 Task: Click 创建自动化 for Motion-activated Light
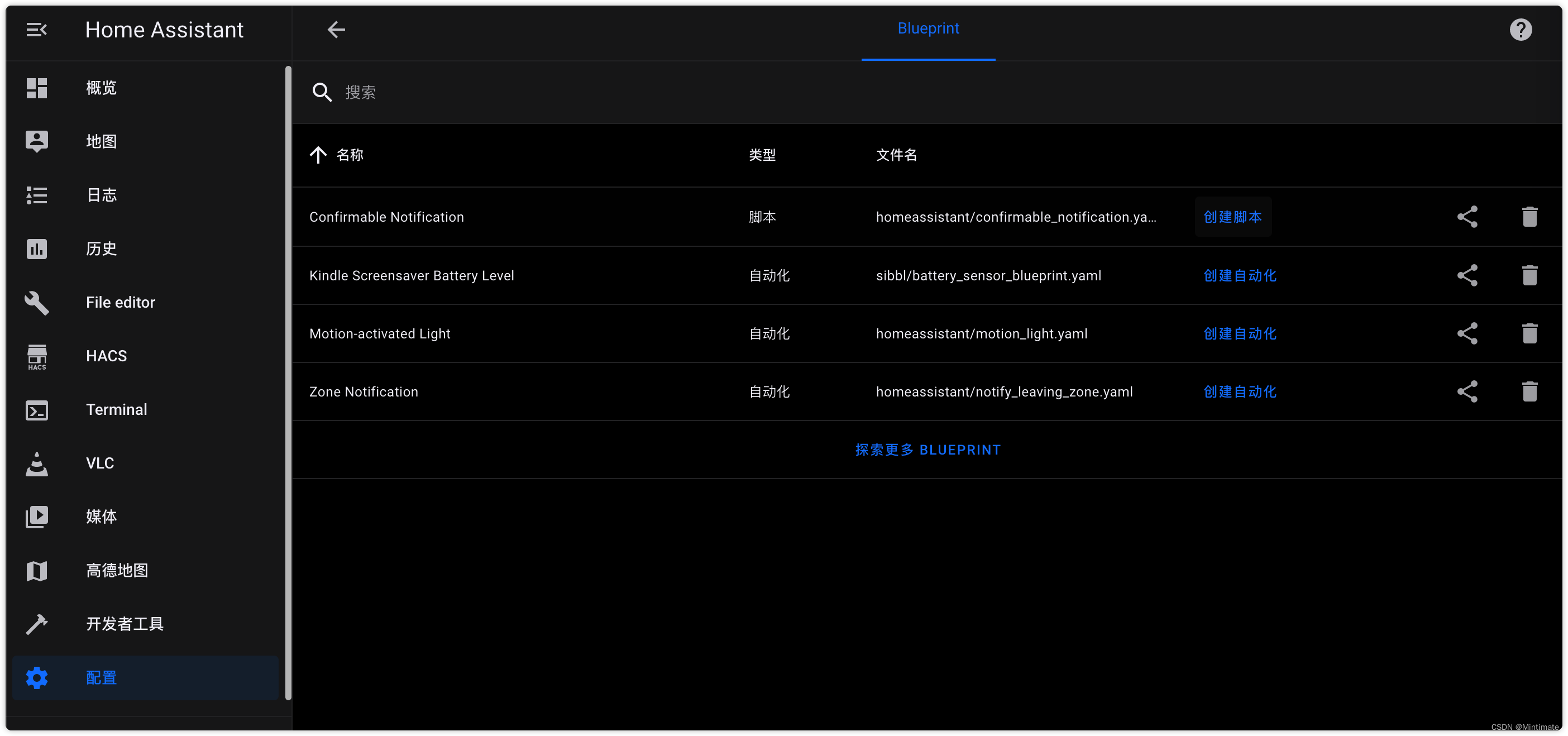point(1239,333)
